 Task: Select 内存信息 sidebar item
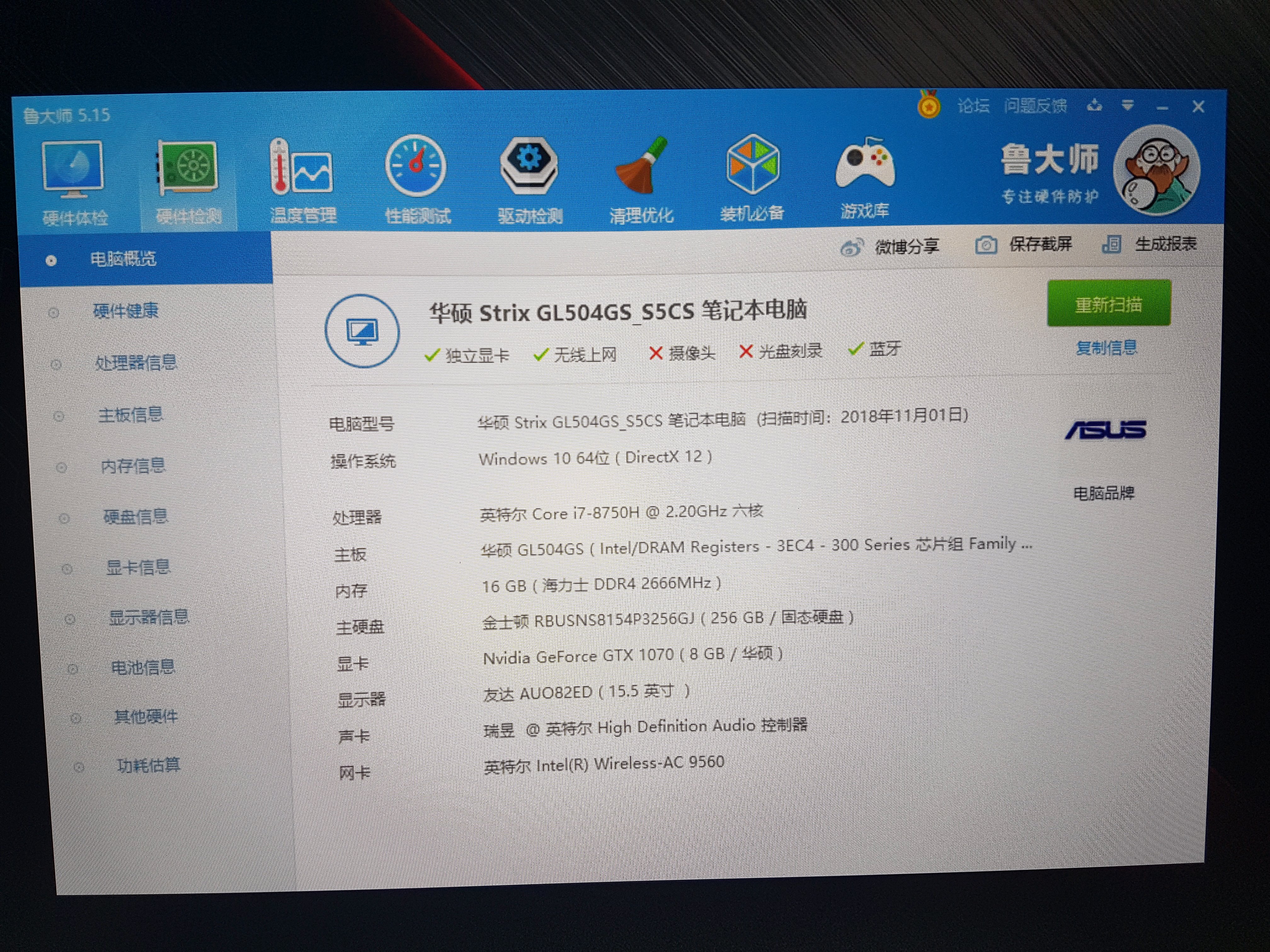[x=133, y=466]
